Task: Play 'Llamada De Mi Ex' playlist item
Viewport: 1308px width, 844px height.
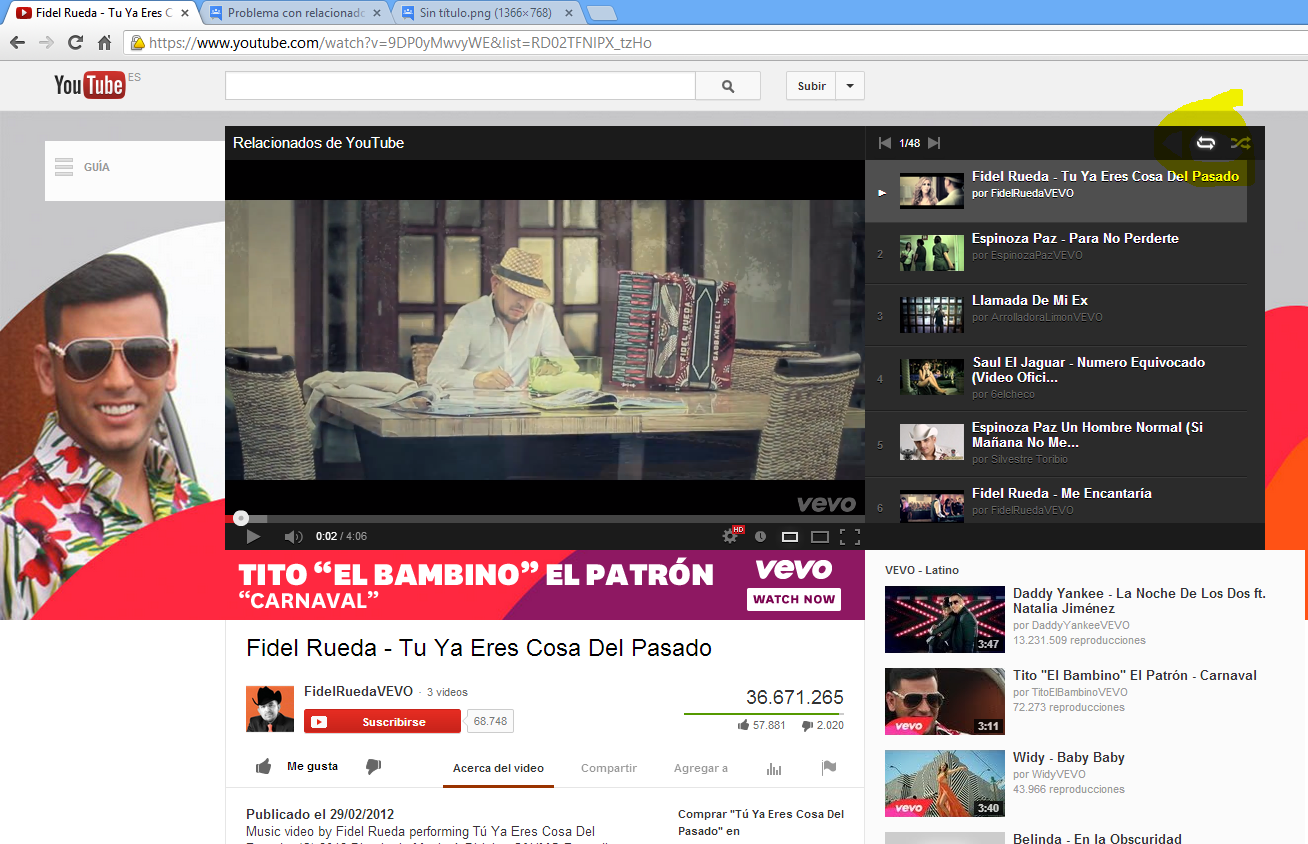Action: 1056,315
